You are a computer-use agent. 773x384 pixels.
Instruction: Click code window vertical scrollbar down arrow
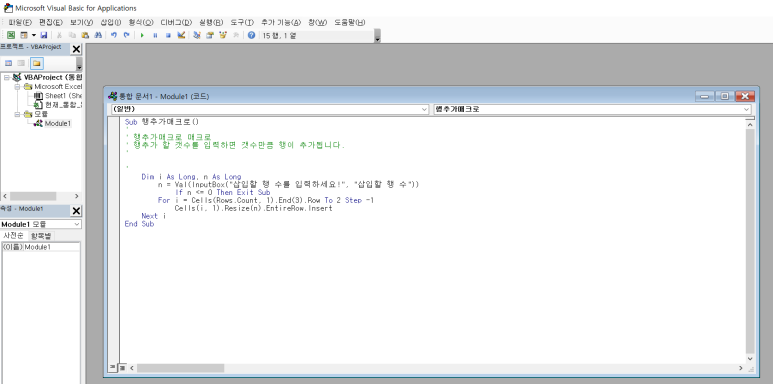pyautogui.click(x=750, y=359)
